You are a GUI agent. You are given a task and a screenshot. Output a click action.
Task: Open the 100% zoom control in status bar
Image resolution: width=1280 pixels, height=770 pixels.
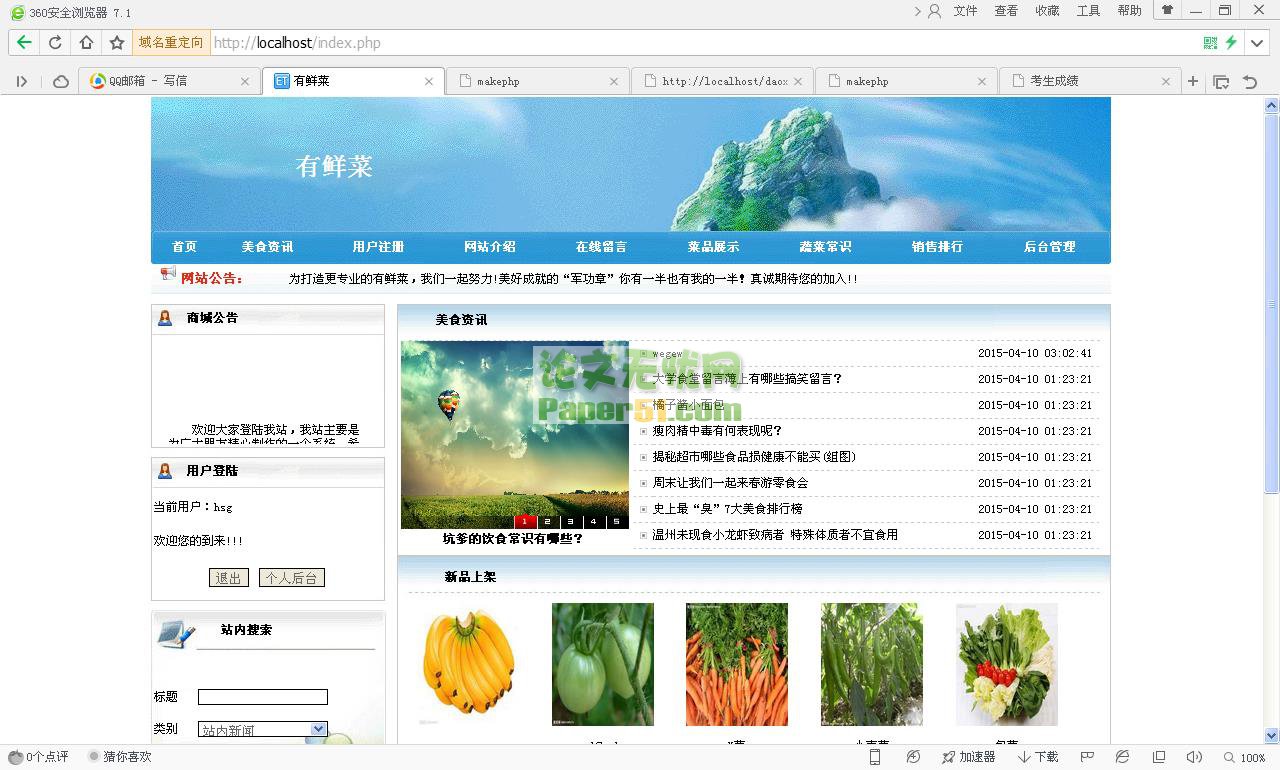tap(1244, 757)
